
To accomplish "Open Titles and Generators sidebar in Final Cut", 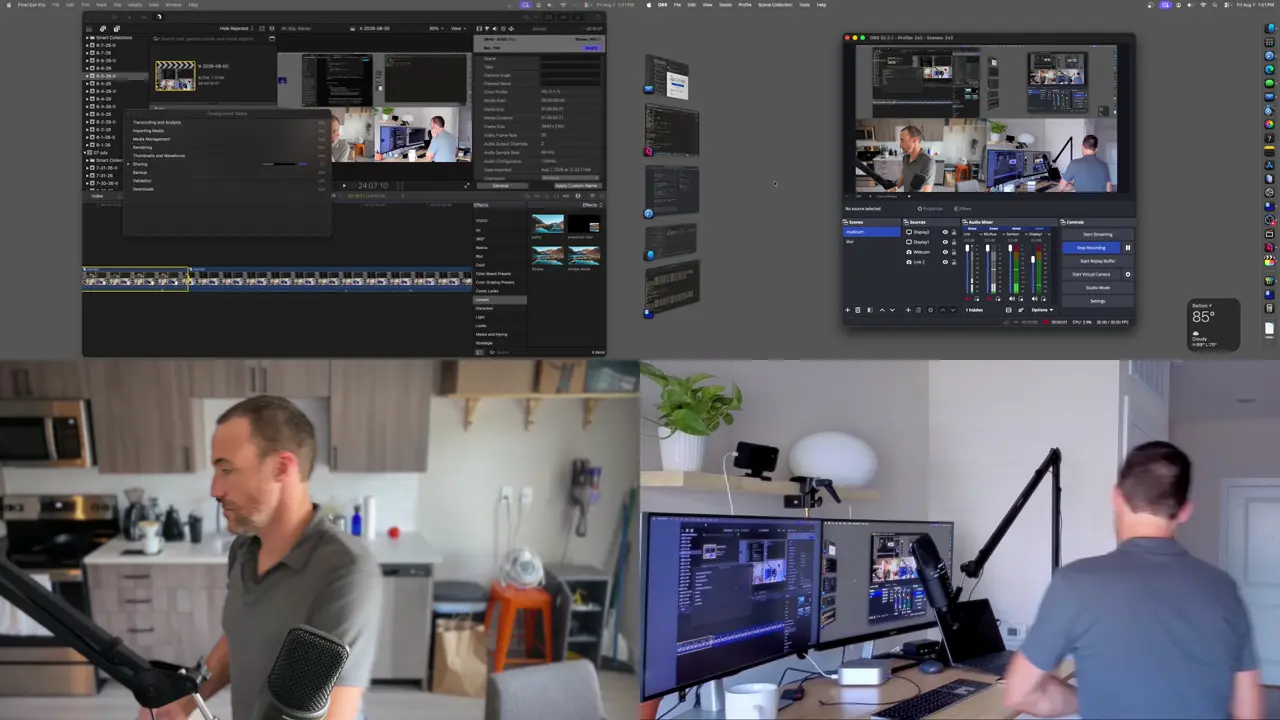I will 116,28.
